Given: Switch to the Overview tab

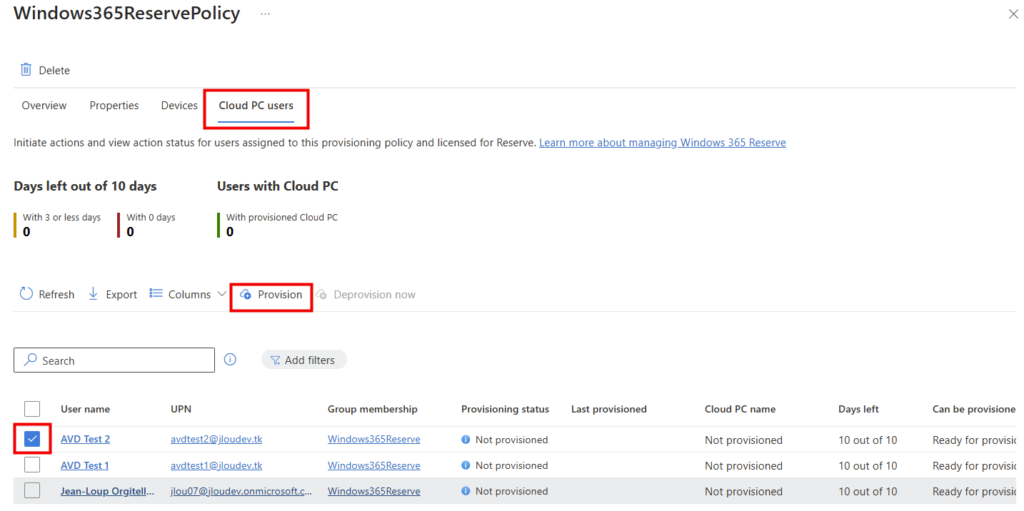Looking at the screenshot, I should (44, 105).
